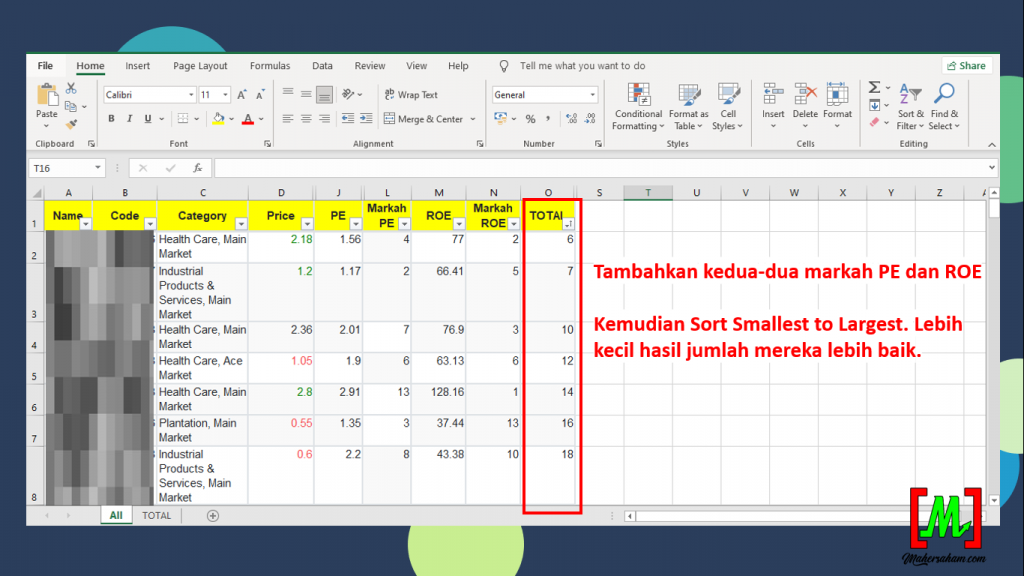This screenshot has height=576, width=1024.
Task: Click the Format Painter brush icon
Action: pos(71,124)
